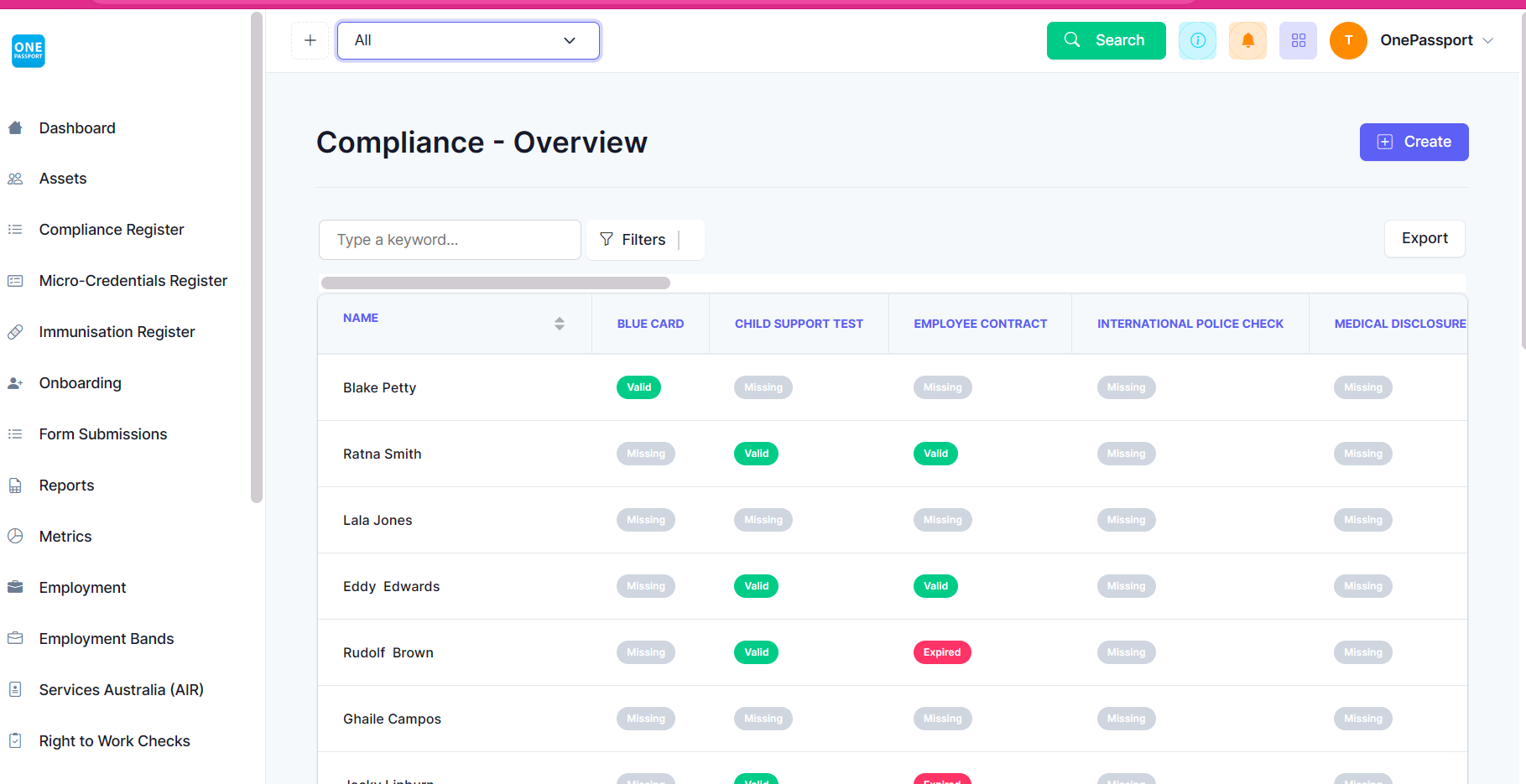
Task: Click the plus icon beside the All dropdown
Action: pyautogui.click(x=310, y=40)
